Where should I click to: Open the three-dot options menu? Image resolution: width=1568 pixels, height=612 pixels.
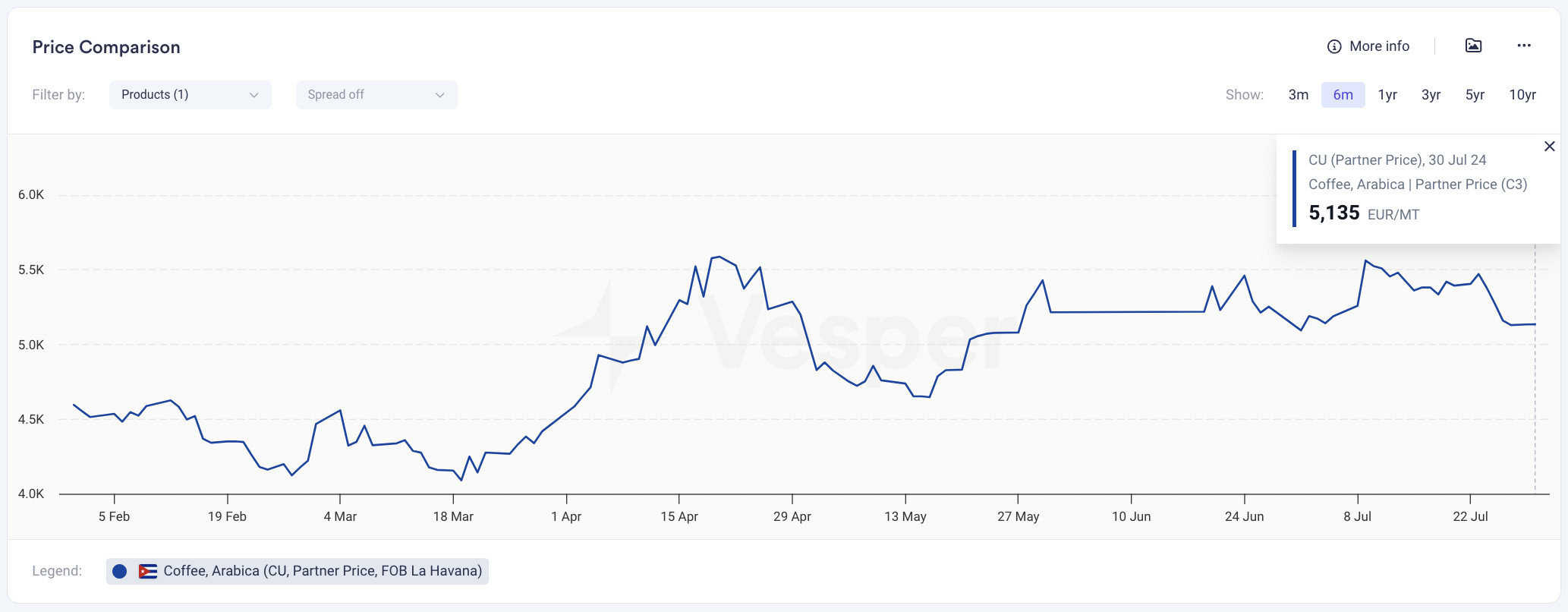click(1524, 46)
